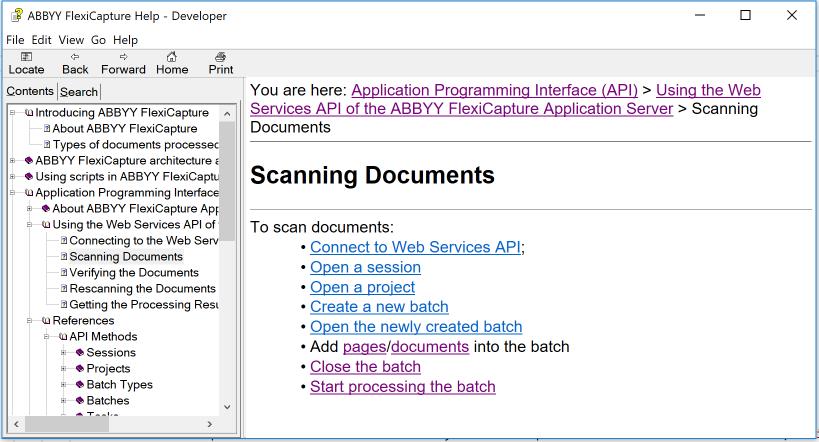The width and height of the screenshot is (819, 442).
Task: Expand the Batches tree node
Action: [63, 401]
